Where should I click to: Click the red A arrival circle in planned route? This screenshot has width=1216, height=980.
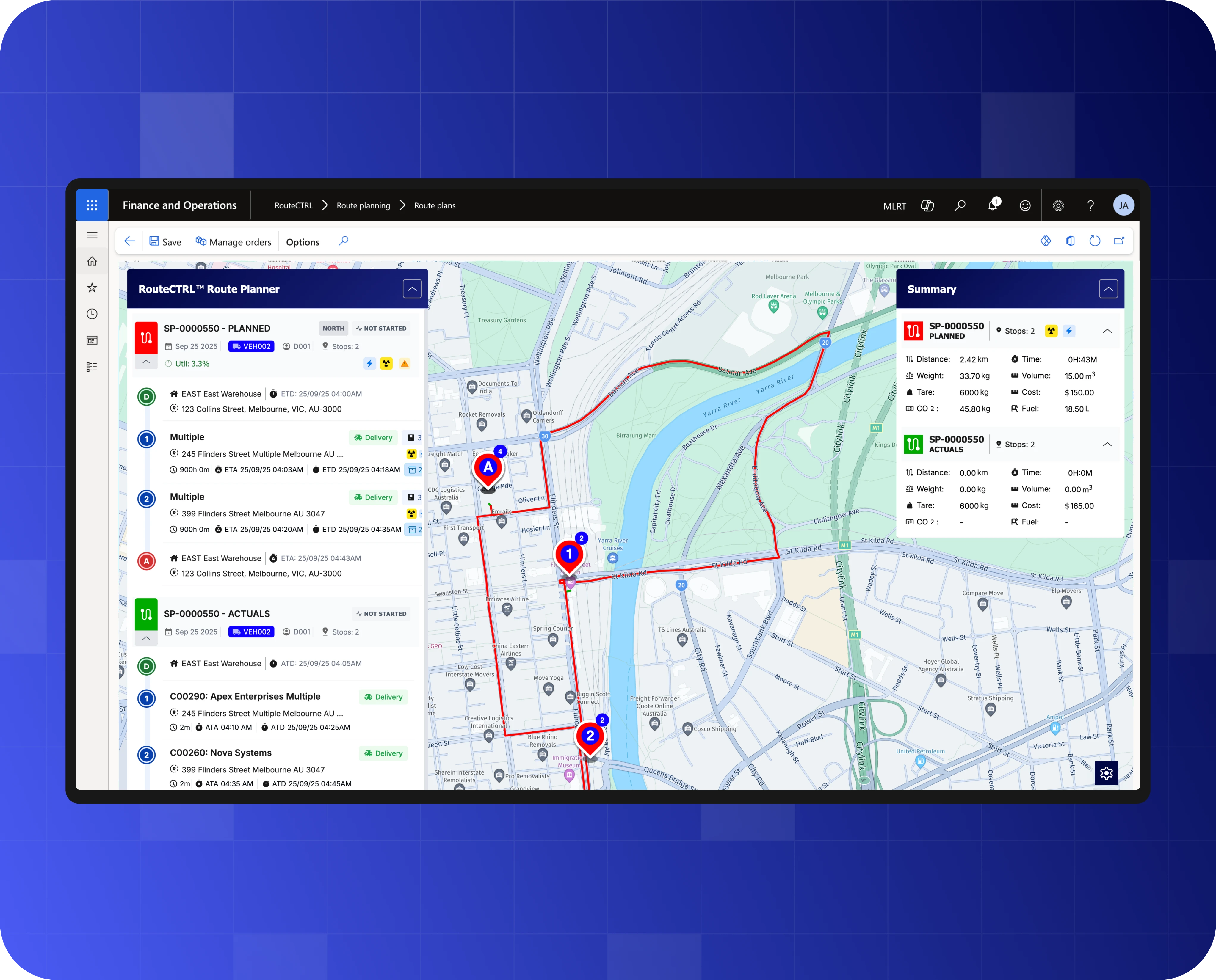point(147,561)
